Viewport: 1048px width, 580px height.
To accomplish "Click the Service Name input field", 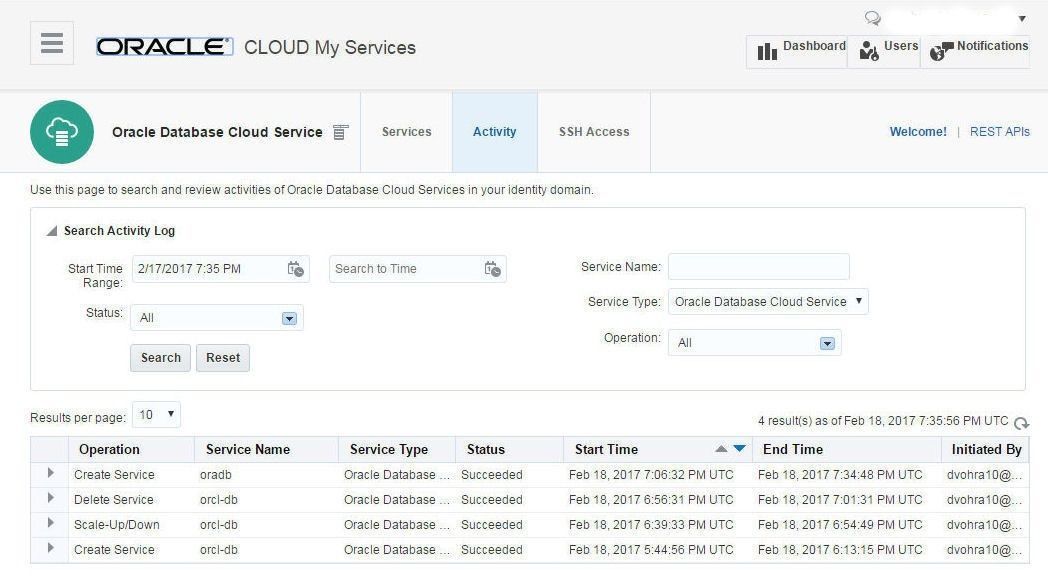I will pyautogui.click(x=759, y=267).
